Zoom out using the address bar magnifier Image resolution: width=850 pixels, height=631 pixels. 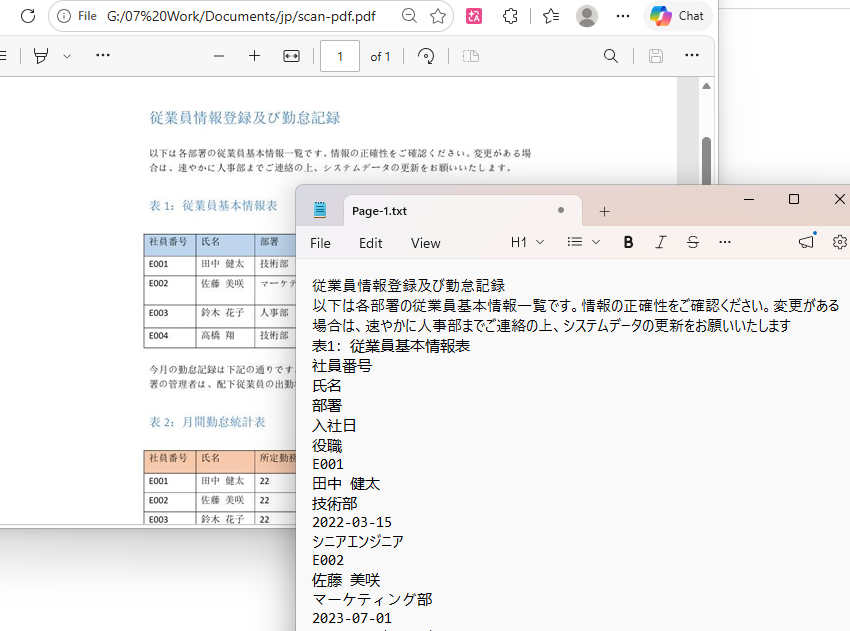410,16
